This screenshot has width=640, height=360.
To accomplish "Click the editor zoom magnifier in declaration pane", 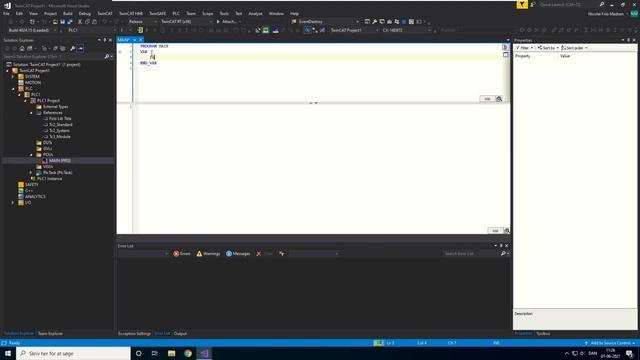I will pos(499,99).
